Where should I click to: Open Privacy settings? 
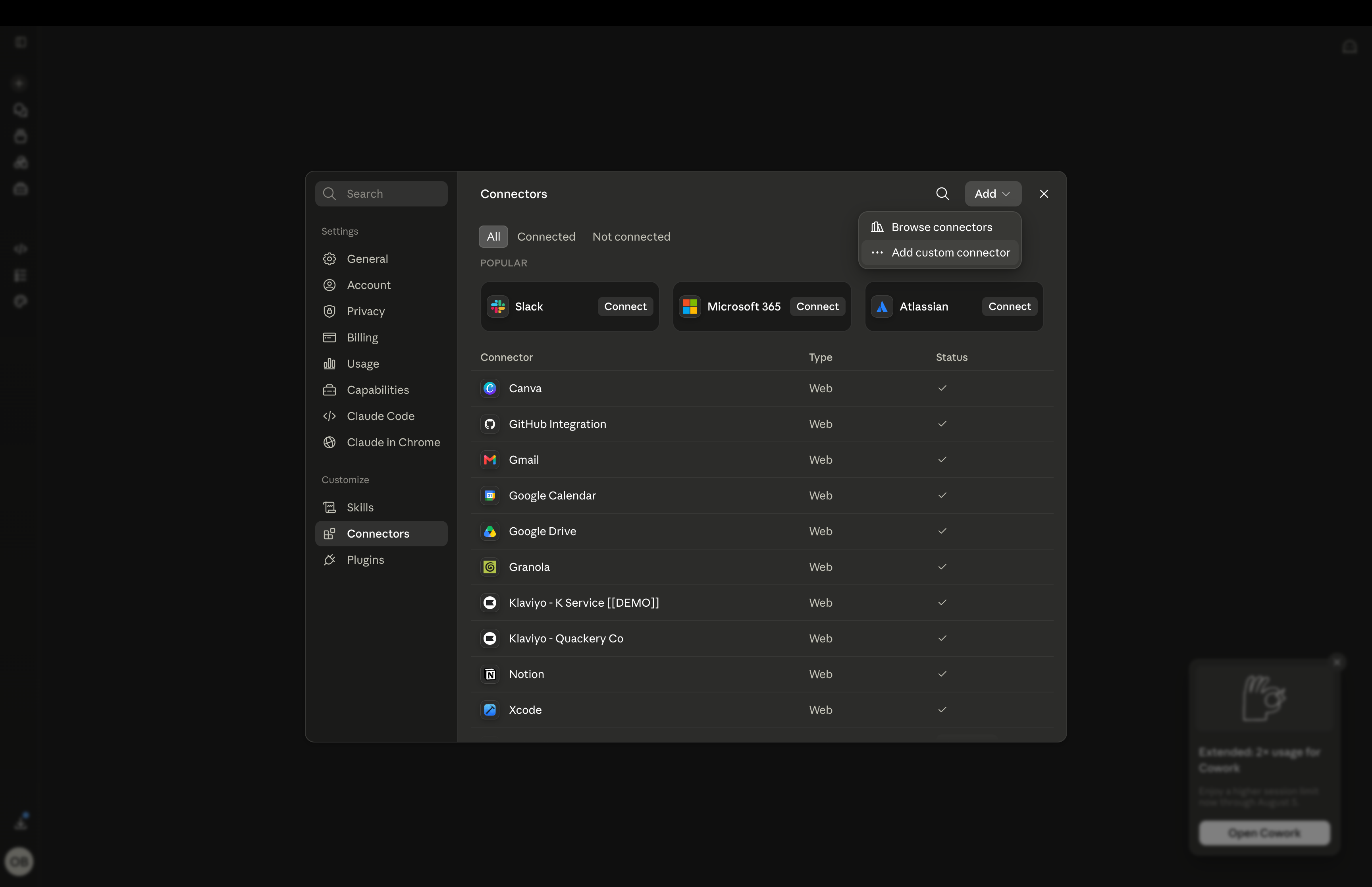pos(381,311)
